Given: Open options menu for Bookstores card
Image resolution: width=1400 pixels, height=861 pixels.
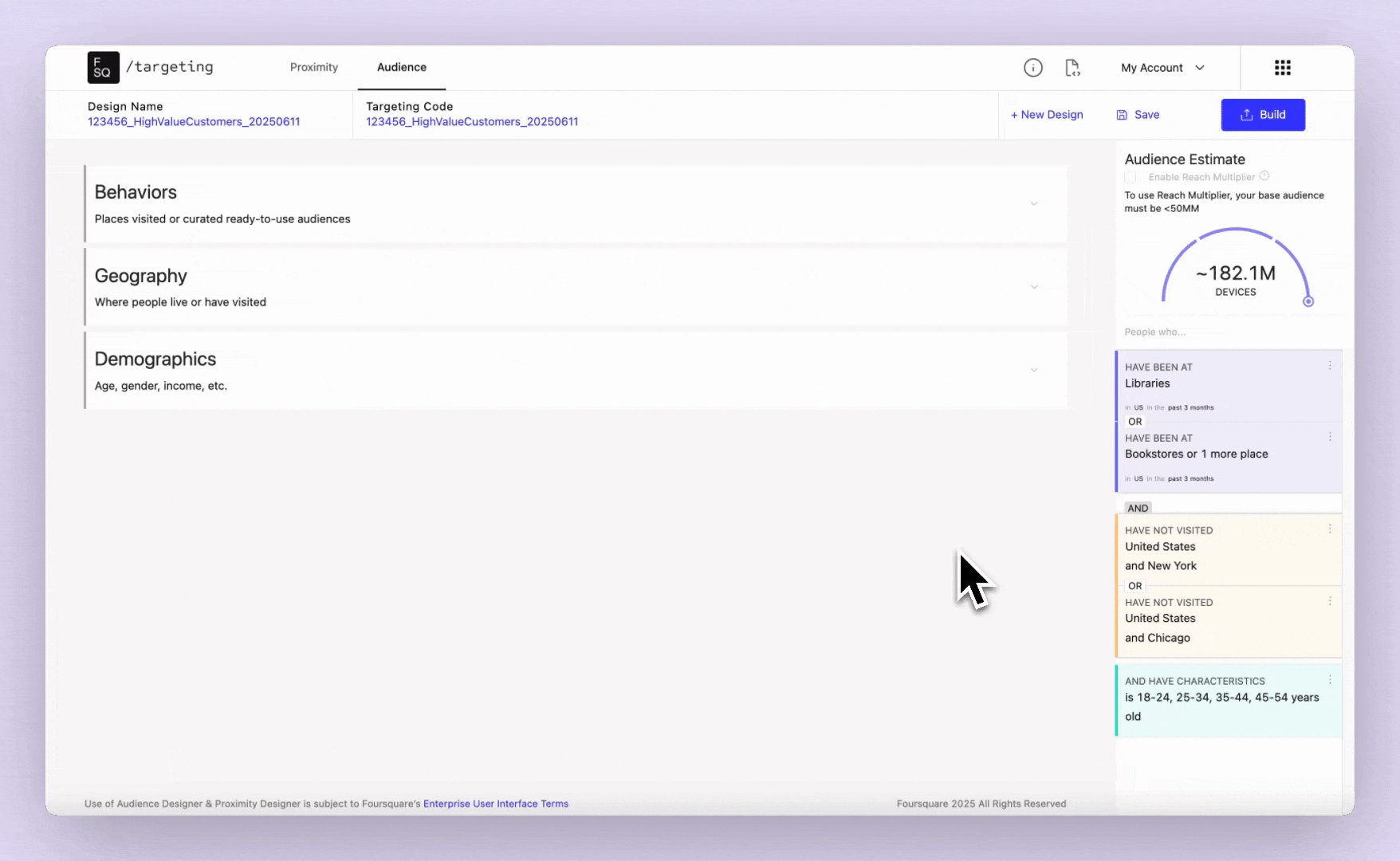Looking at the screenshot, I should pos(1330,437).
